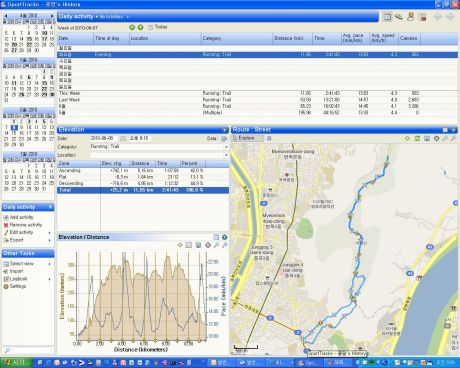
Task: Expand the Select view submenu
Action: (50, 264)
